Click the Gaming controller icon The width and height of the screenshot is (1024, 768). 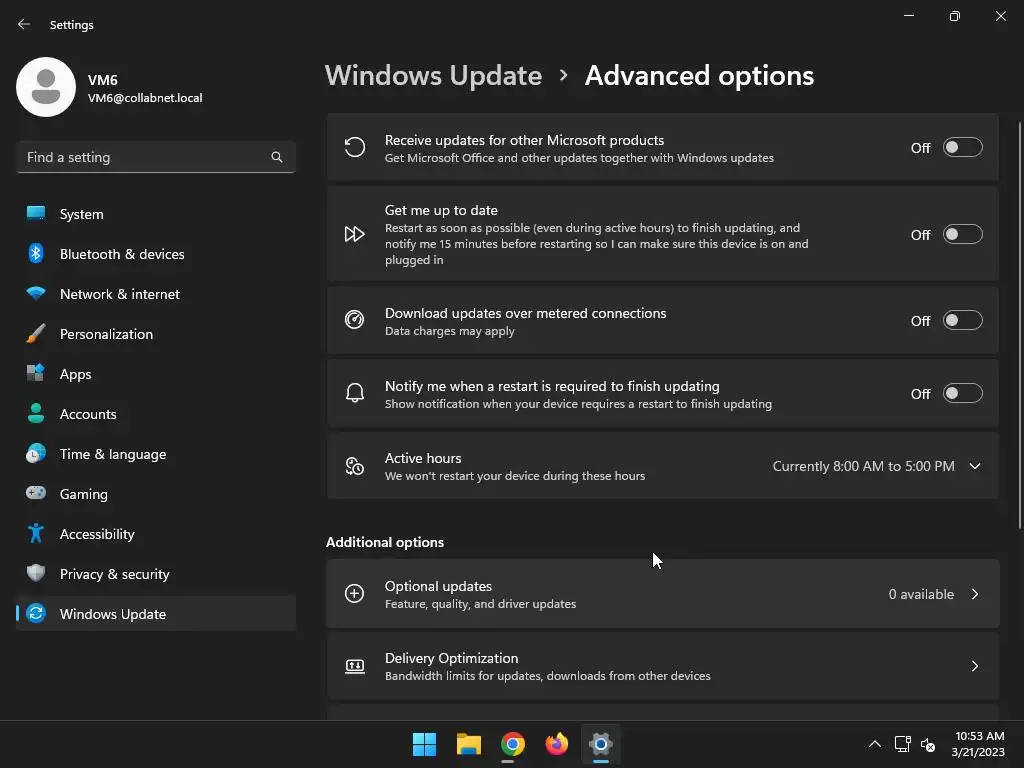click(36, 493)
